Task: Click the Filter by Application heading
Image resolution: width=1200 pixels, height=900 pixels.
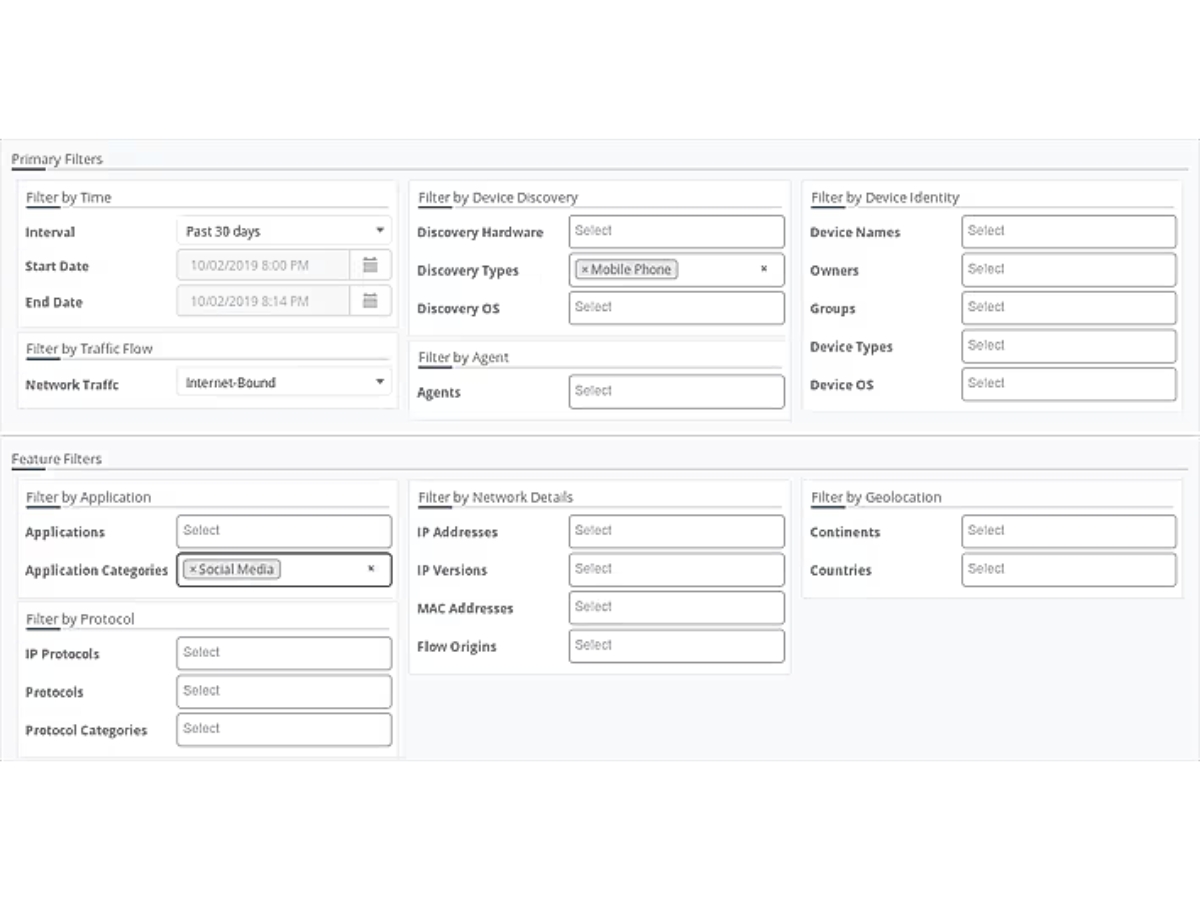Action: 89,497
